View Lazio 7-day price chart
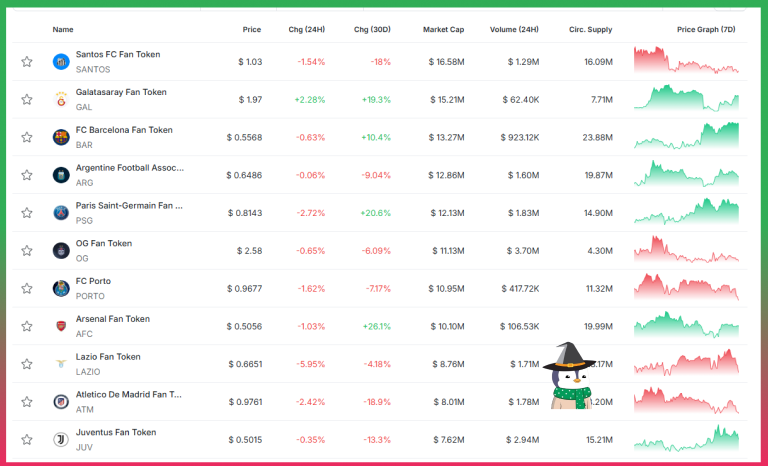 [x=686, y=363]
